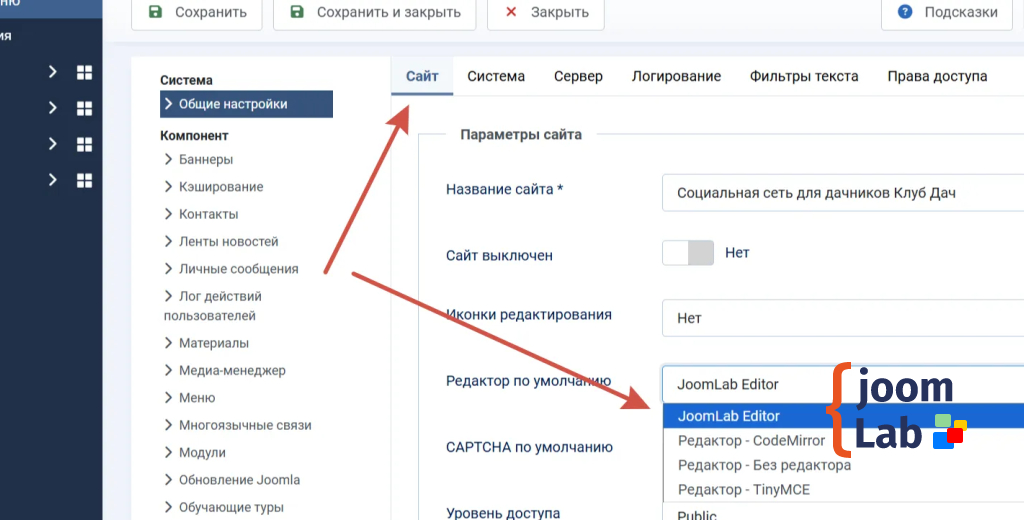Select Общие настройки in sidebar
The height and width of the screenshot is (520, 1024).
tap(246, 105)
